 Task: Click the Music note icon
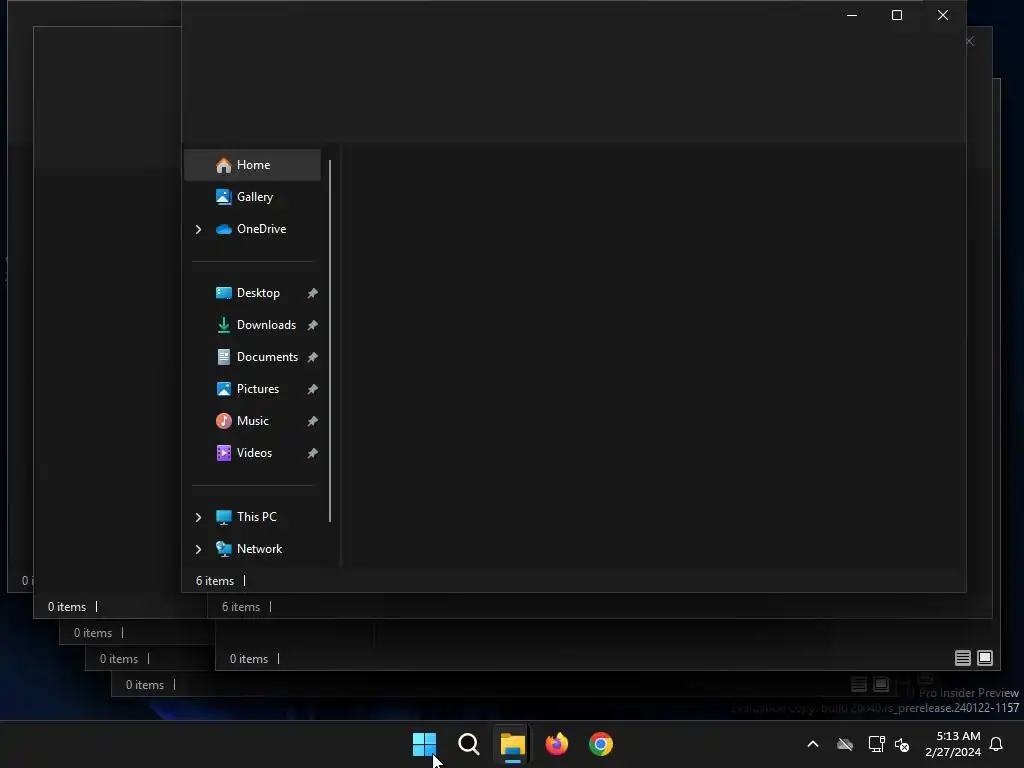click(x=223, y=421)
